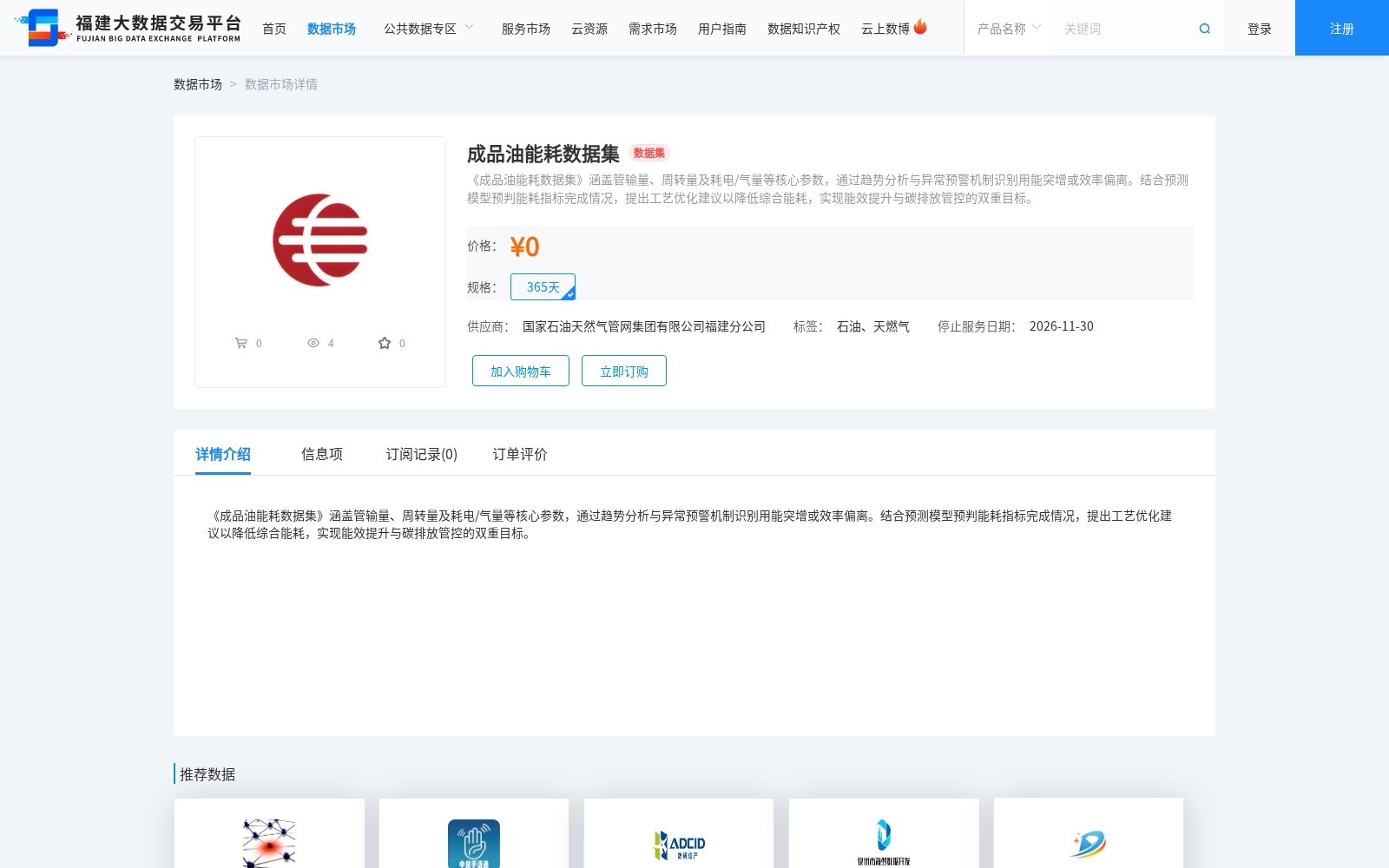Open 数据市场 navigation item
This screenshot has height=868, width=1389.
click(x=332, y=29)
